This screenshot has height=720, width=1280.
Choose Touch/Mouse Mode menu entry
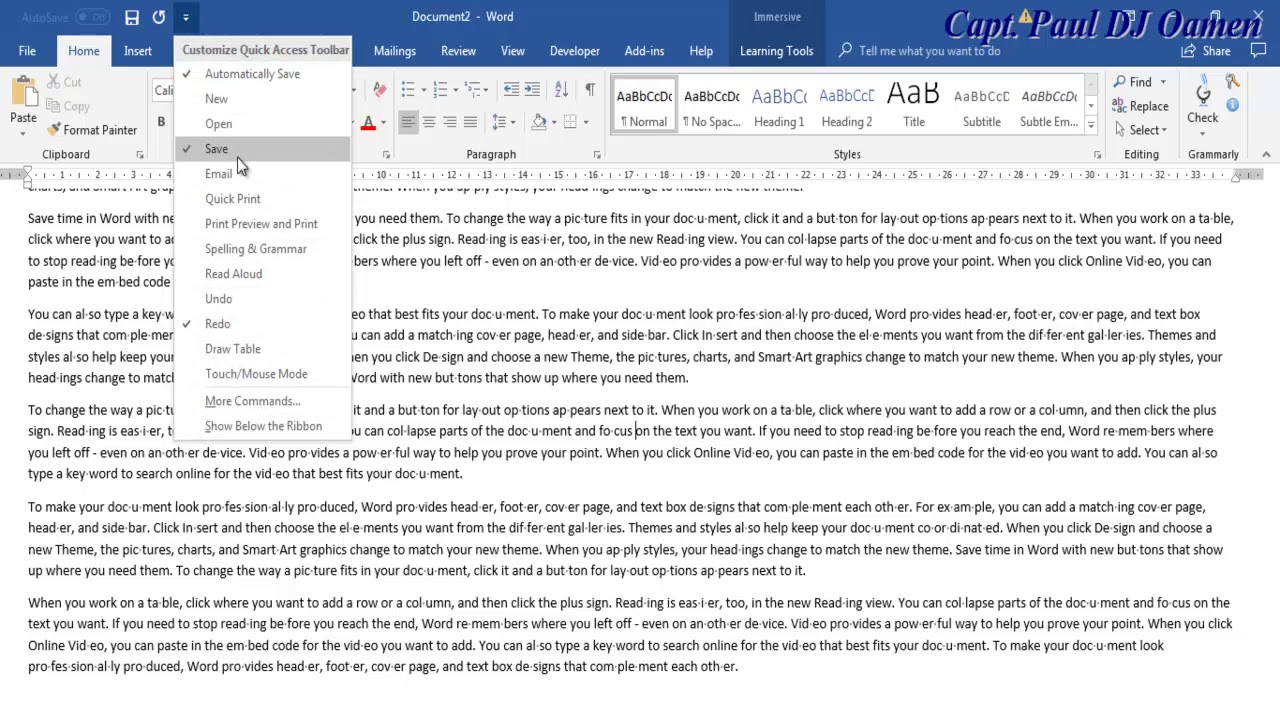[x=263, y=374]
